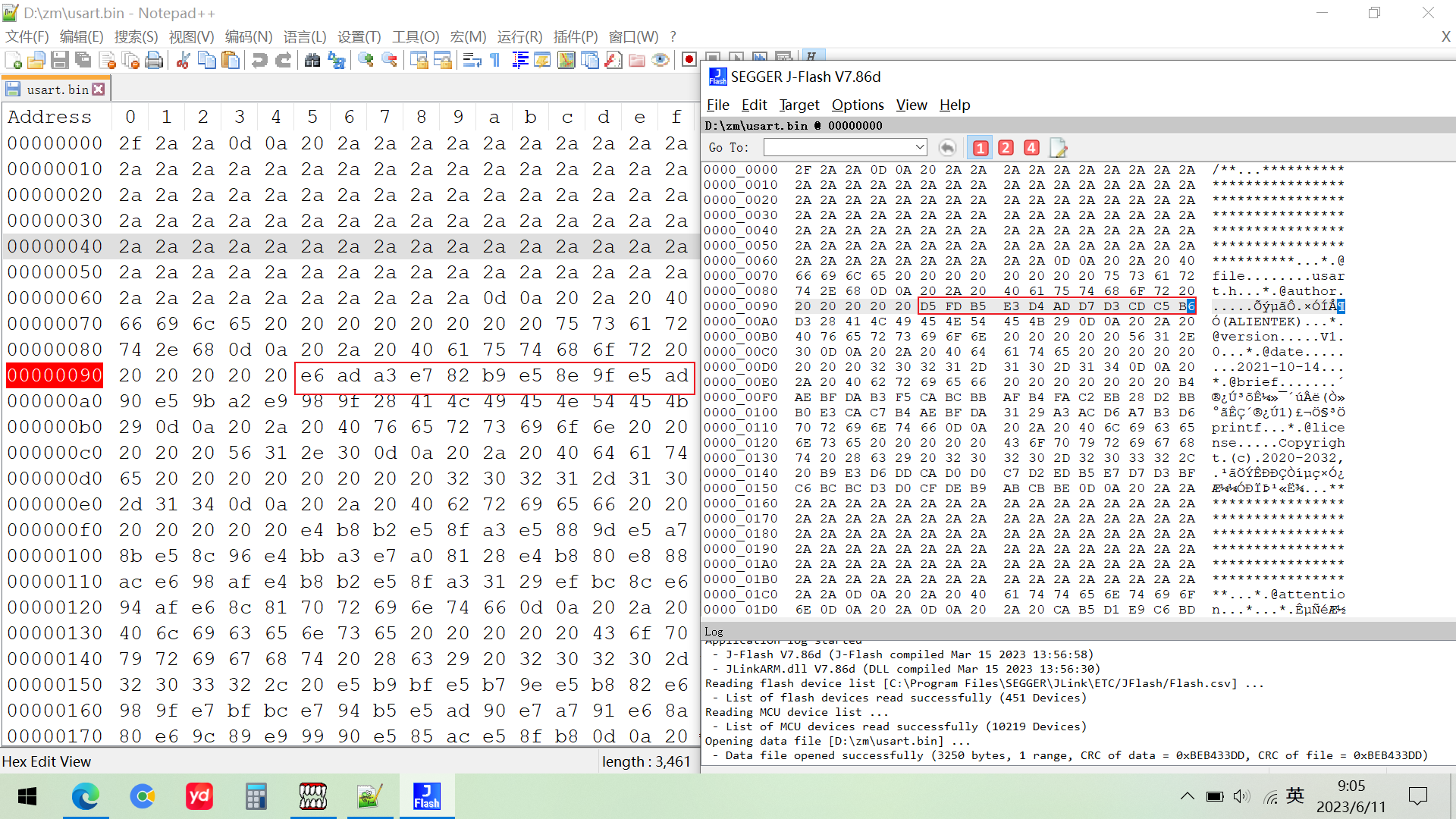Click the Open file folder icon
The image size is (1456, 819).
36,60
